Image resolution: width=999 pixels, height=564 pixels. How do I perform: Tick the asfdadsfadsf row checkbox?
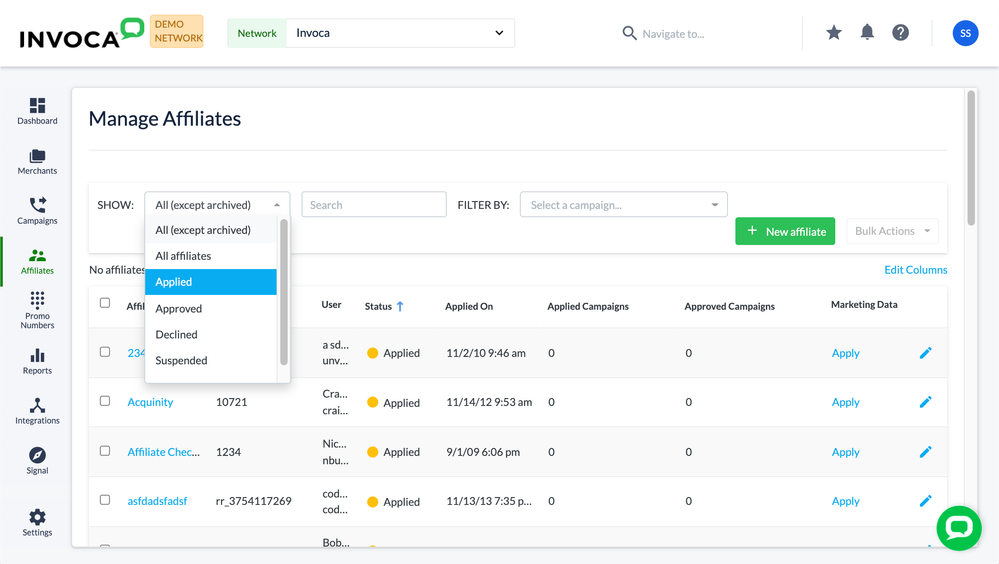click(x=105, y=500)
